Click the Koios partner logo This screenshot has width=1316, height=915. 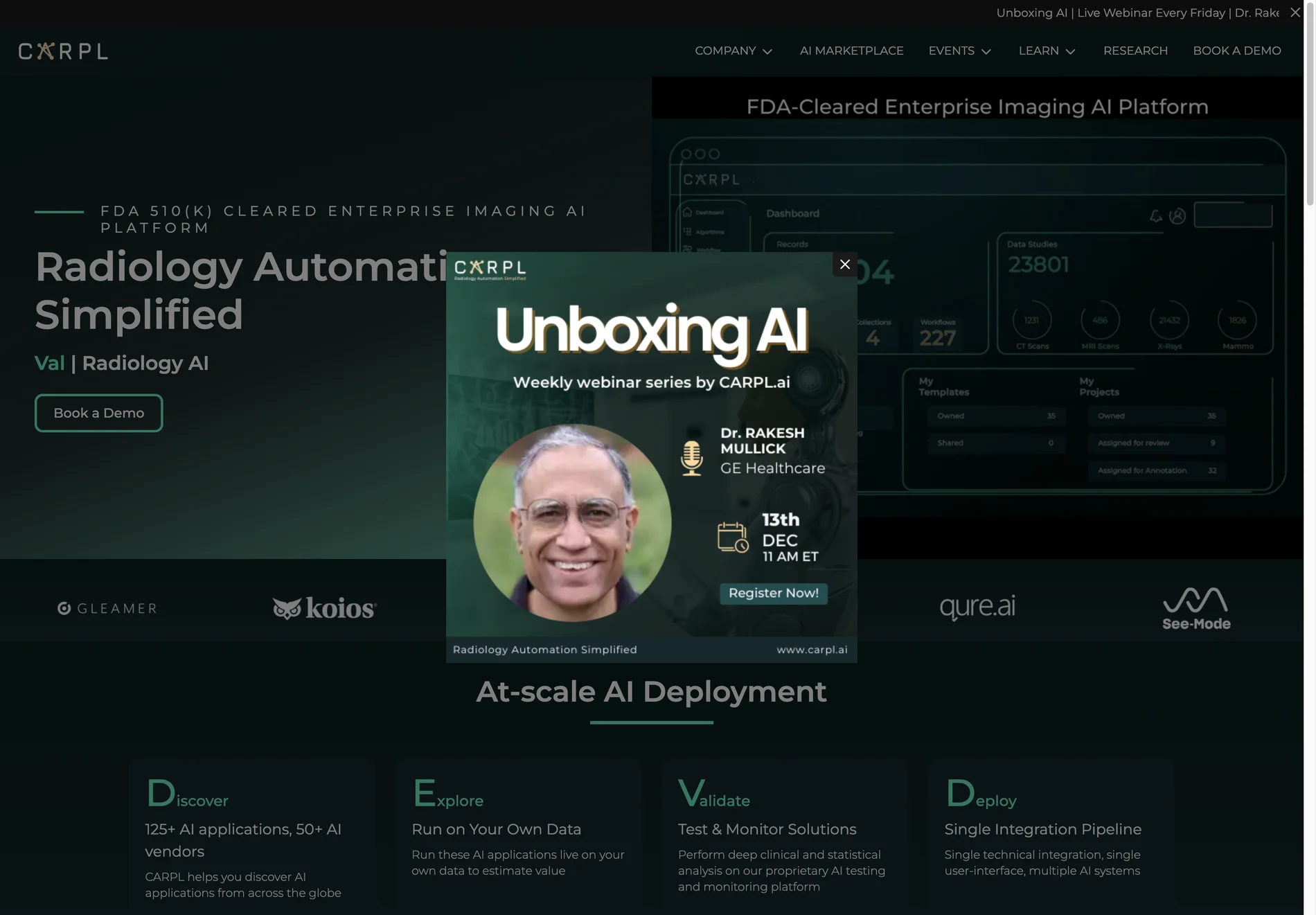[x=324, y=607]
